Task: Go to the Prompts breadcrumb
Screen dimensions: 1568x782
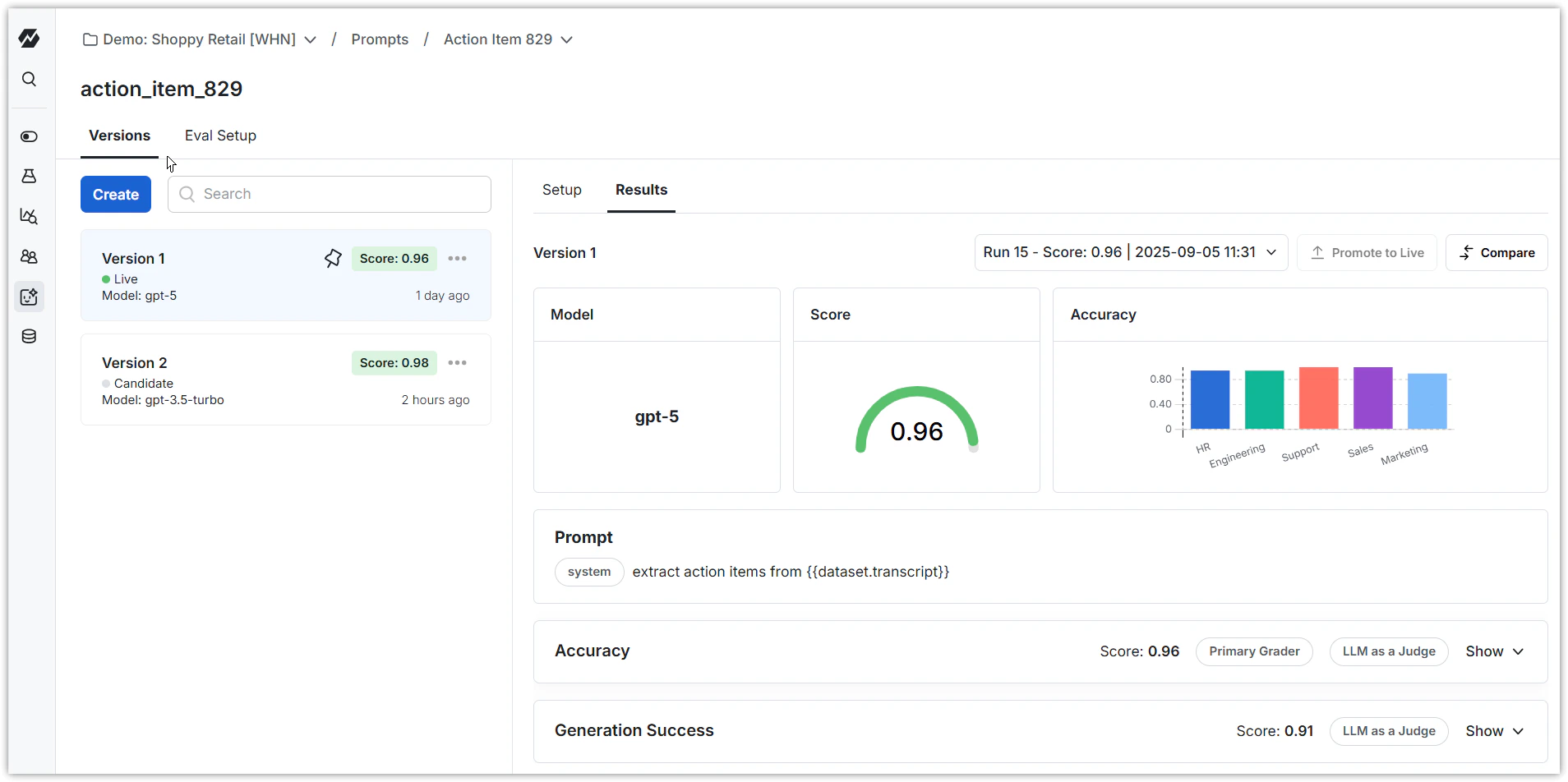Action: 380,39
